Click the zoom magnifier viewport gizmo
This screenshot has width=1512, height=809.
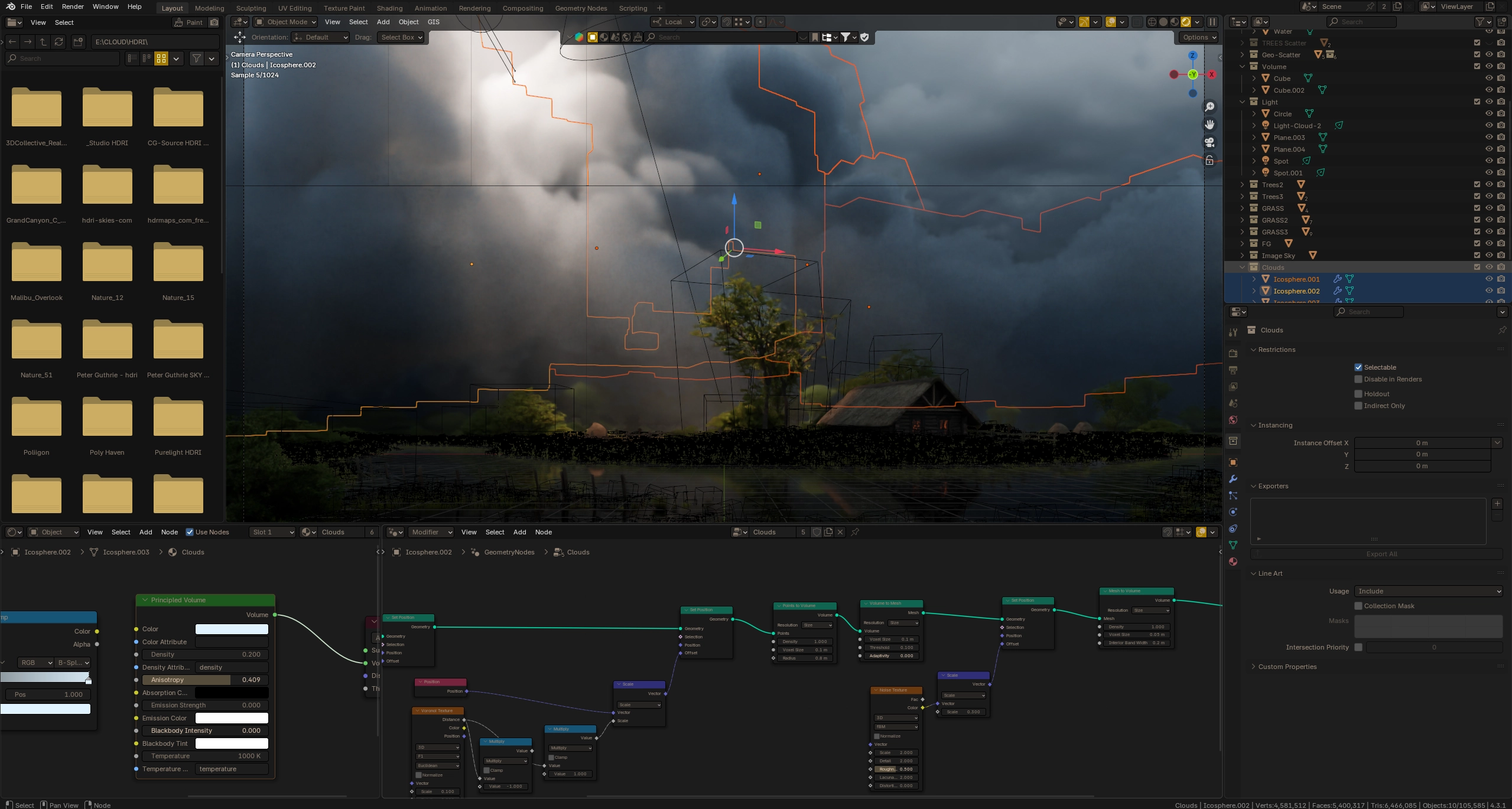(x=1209, y=107)
